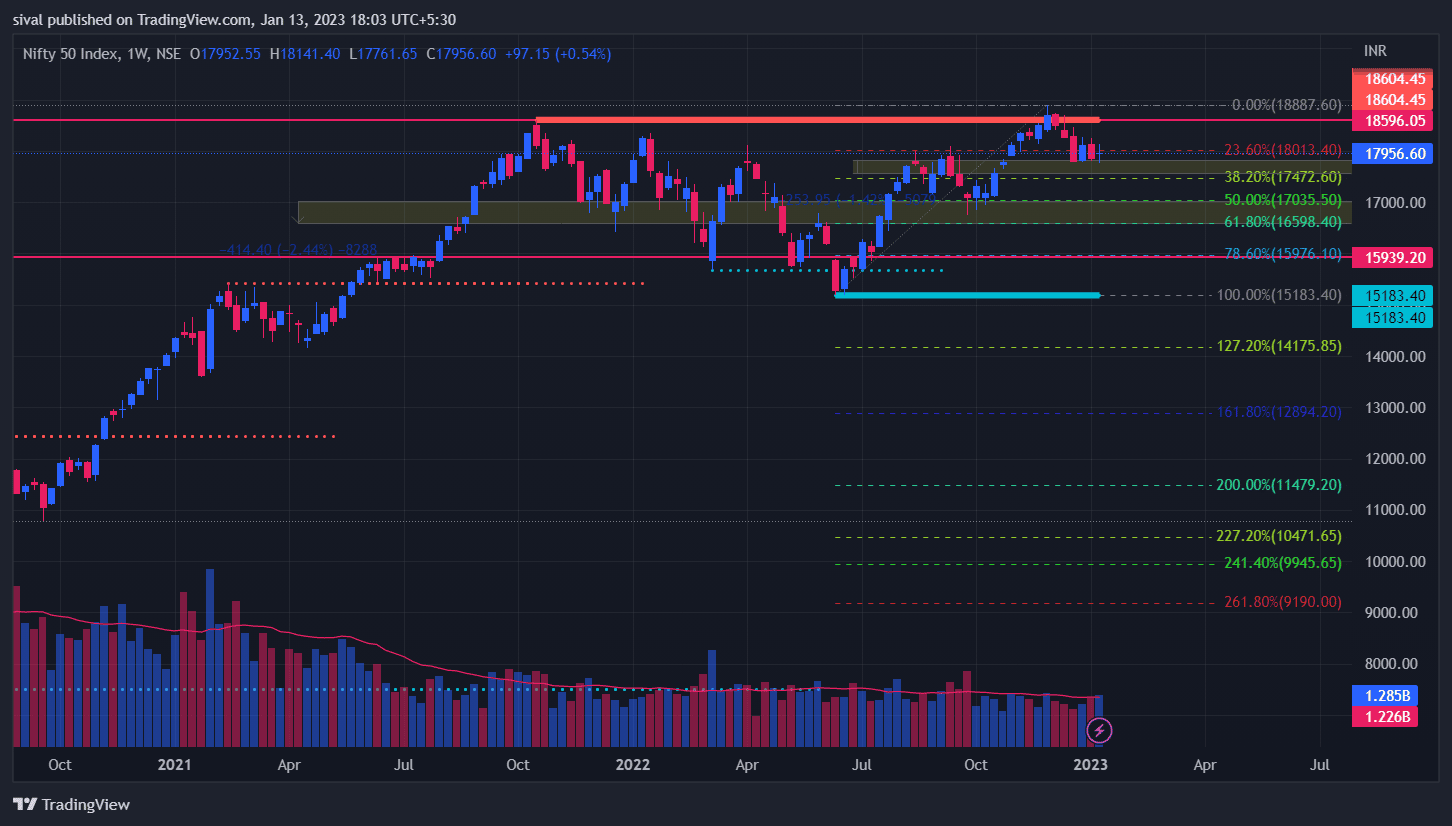Select the 200.00%(11479.20) Fibonacci level label
Screen dimensions: 1452x826
(x=1279, y=485)
